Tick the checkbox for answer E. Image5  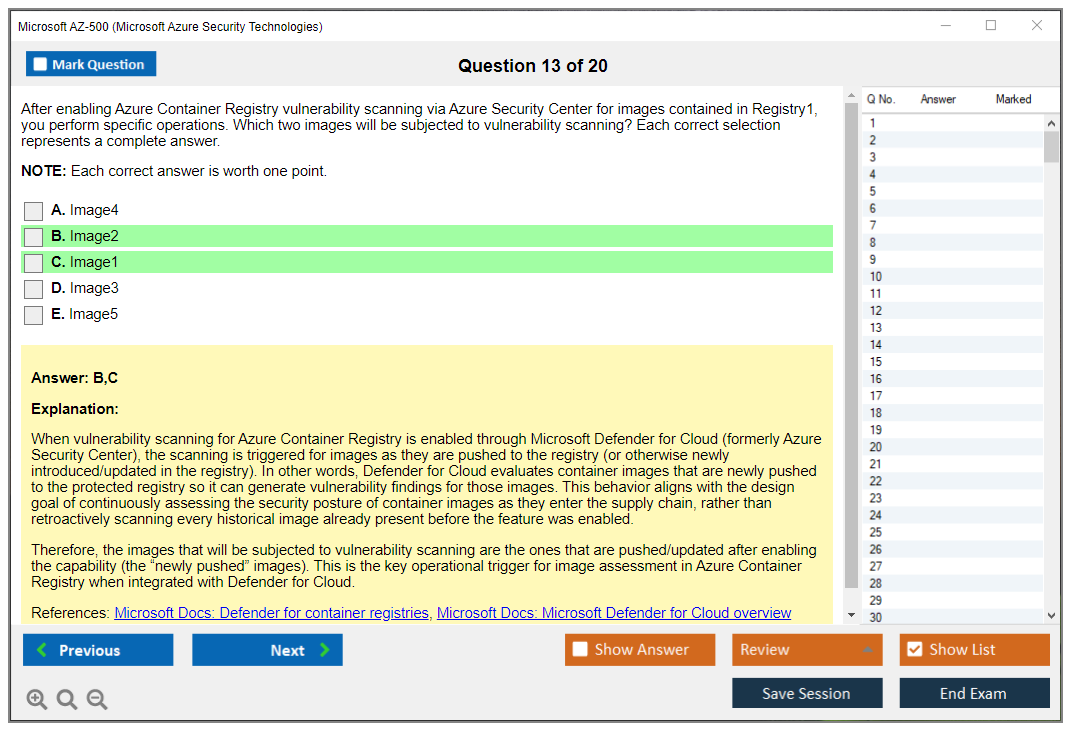click(x=34, y=315)
